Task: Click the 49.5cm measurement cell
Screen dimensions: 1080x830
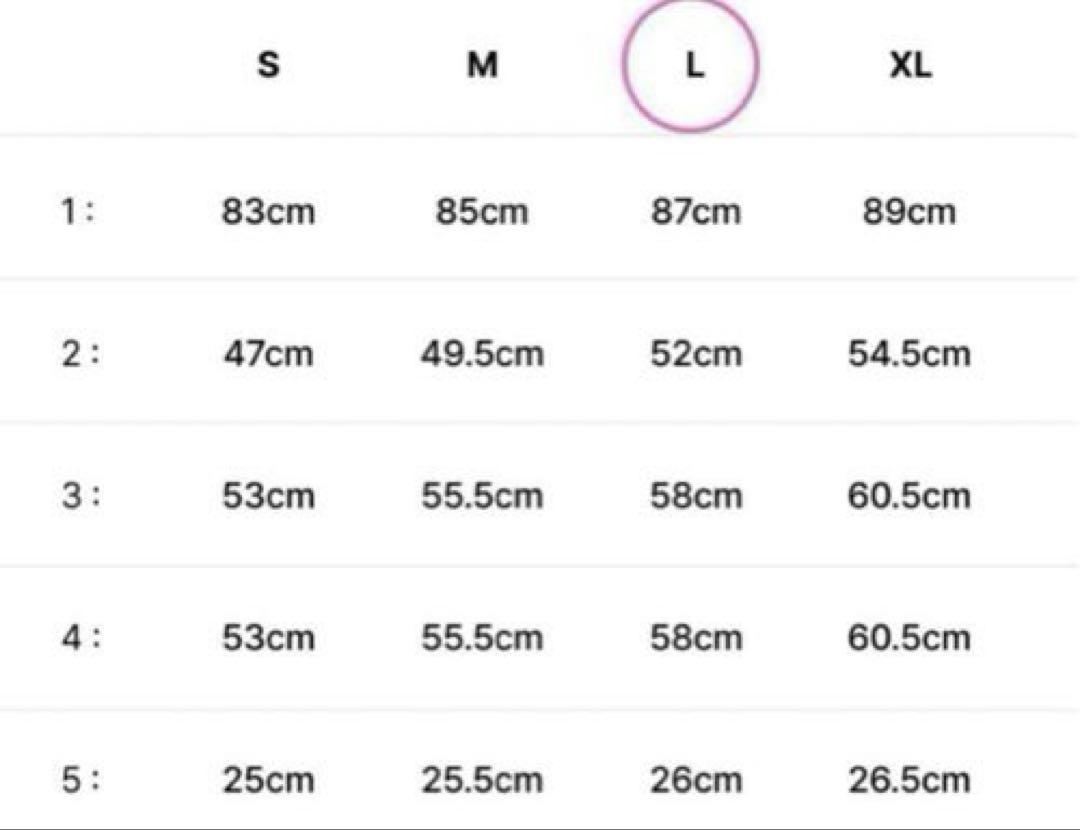Action: [x=482, y=354]
